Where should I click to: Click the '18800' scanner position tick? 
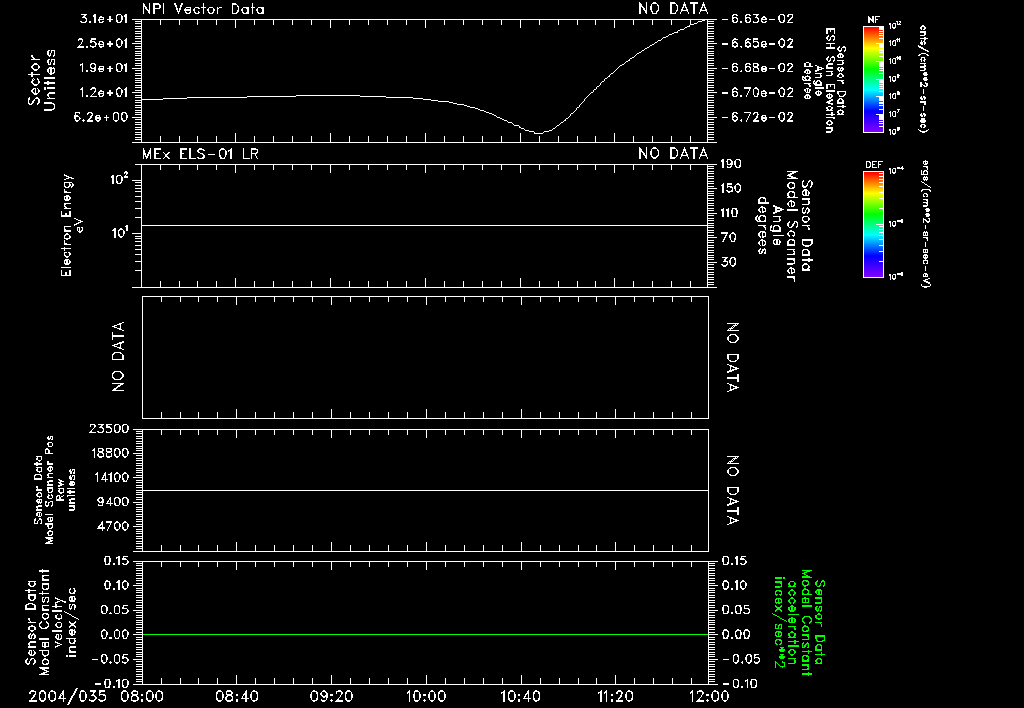(x=109, y=453)
